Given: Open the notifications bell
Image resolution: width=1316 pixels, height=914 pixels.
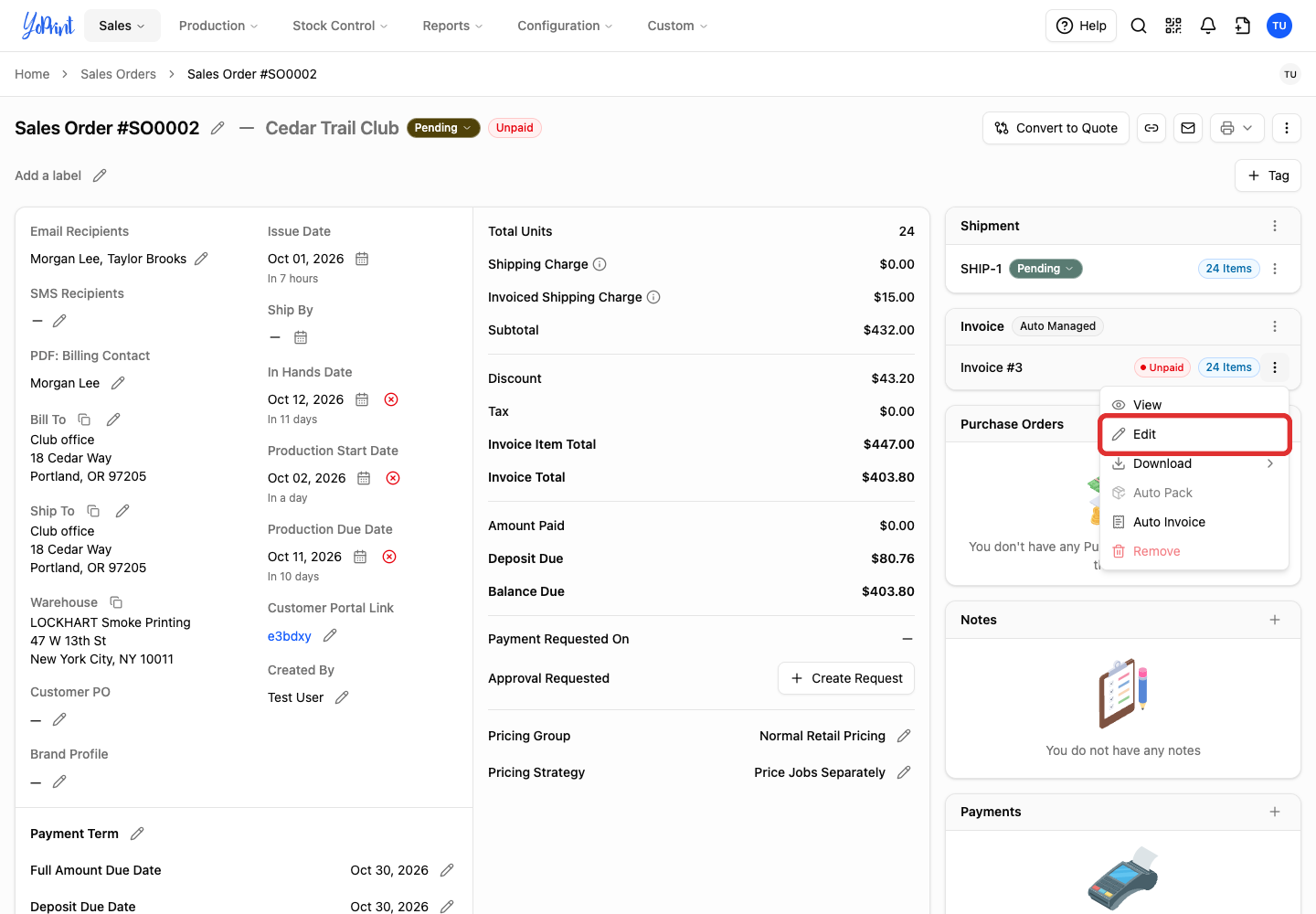Looking at the screenshot, I should [1208, 26].
